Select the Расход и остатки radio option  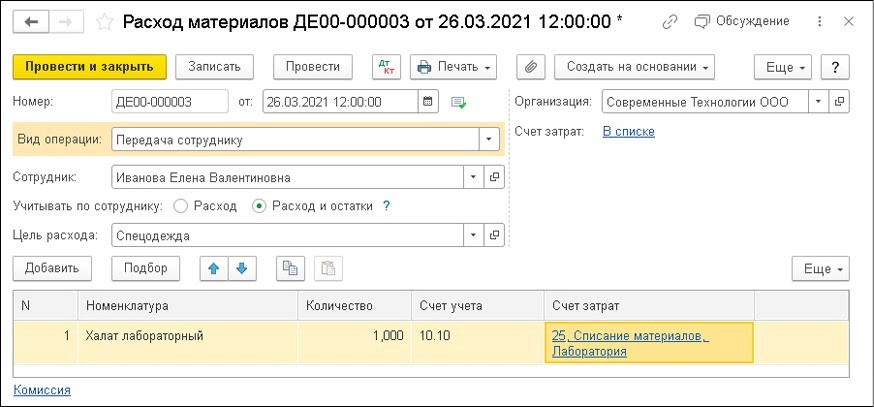coord(259,206)
